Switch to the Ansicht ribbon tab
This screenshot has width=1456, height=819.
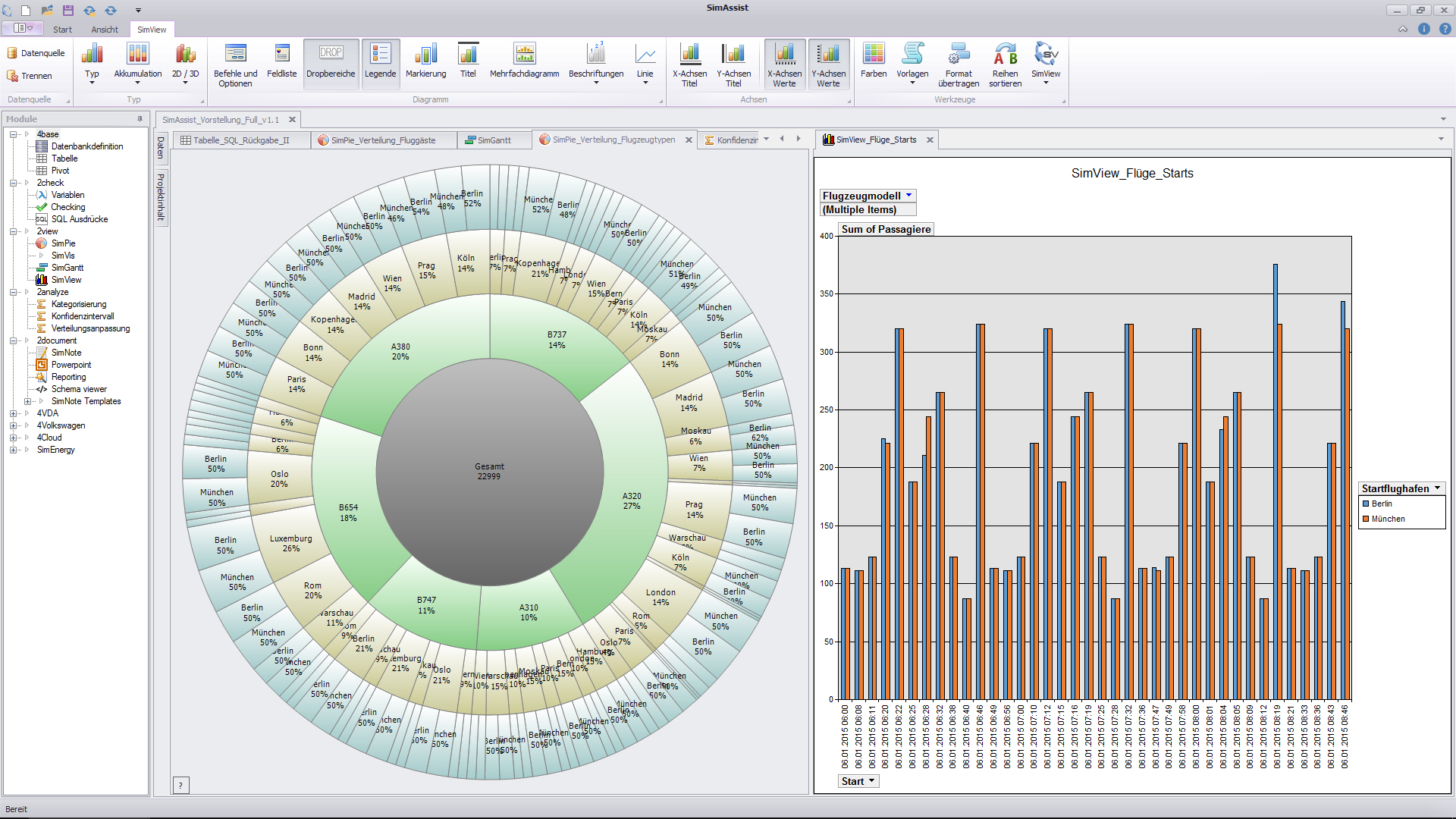pyautogui.click(x=105, y=30)
